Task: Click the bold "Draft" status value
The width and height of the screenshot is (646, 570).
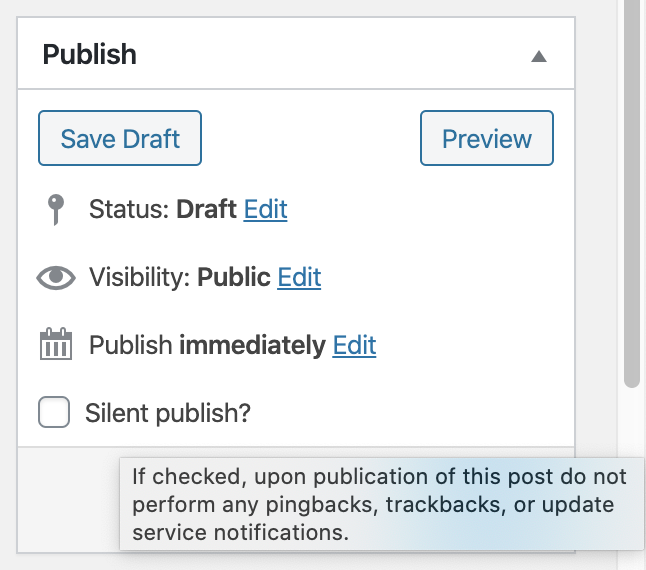Action: coord(207,209)
